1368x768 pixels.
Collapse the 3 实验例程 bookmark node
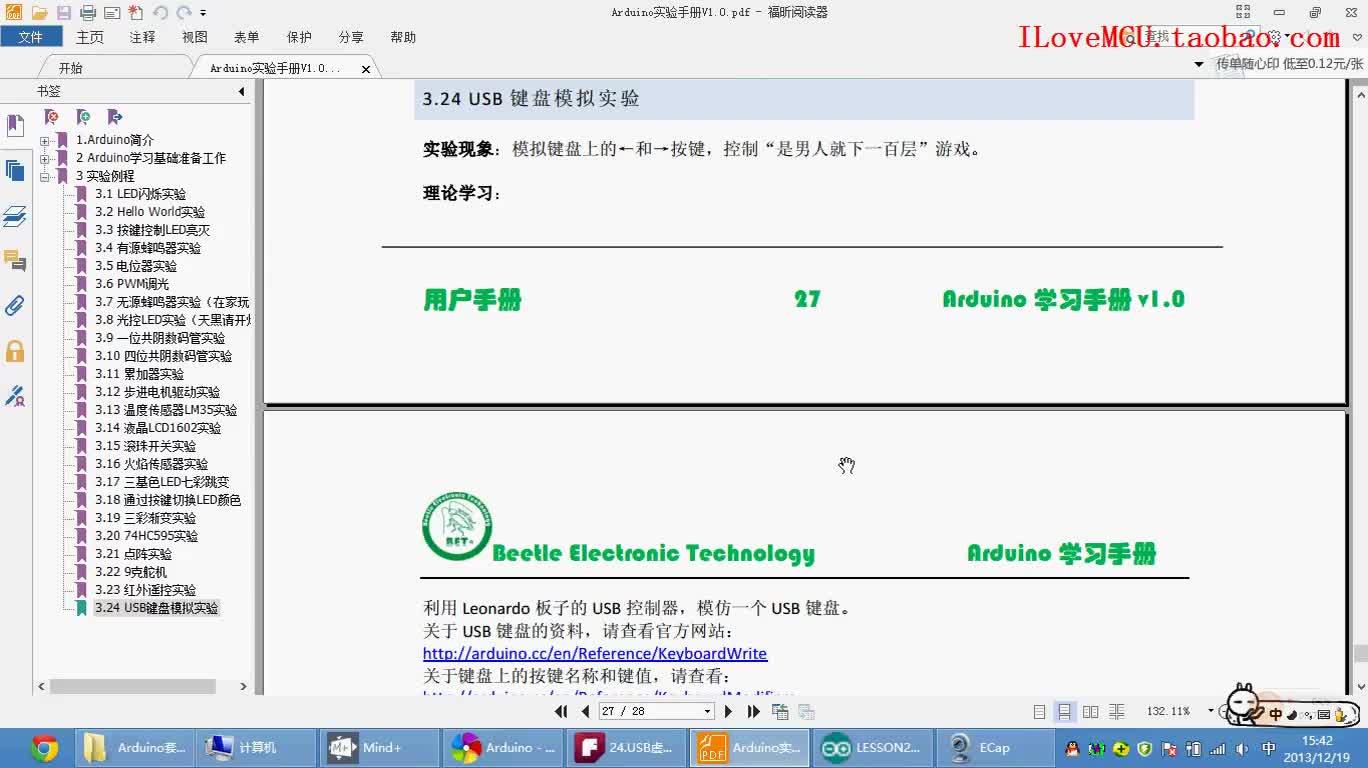[x=45, y=177]
